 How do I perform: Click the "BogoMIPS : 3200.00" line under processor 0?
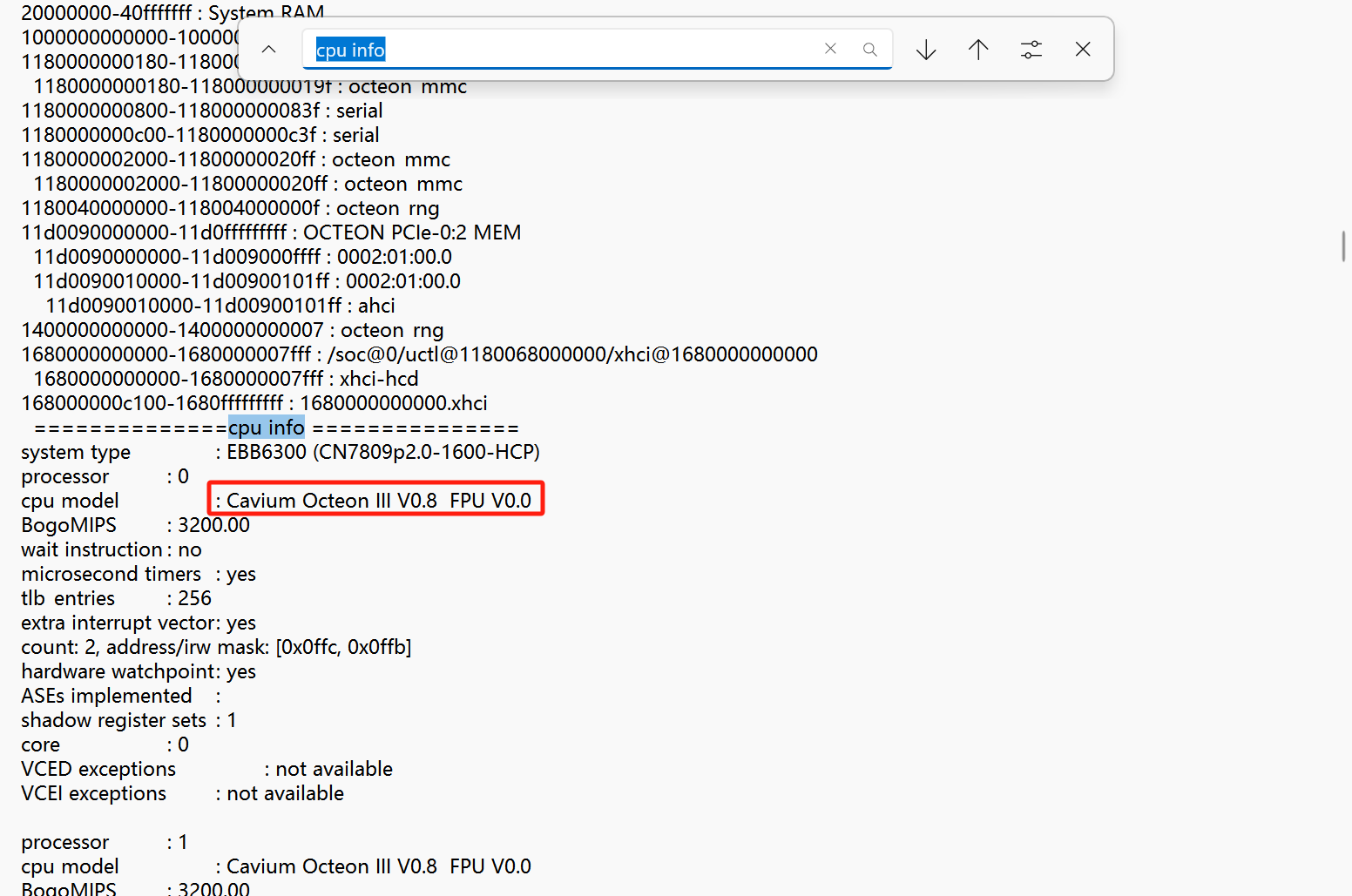(135, 525)
